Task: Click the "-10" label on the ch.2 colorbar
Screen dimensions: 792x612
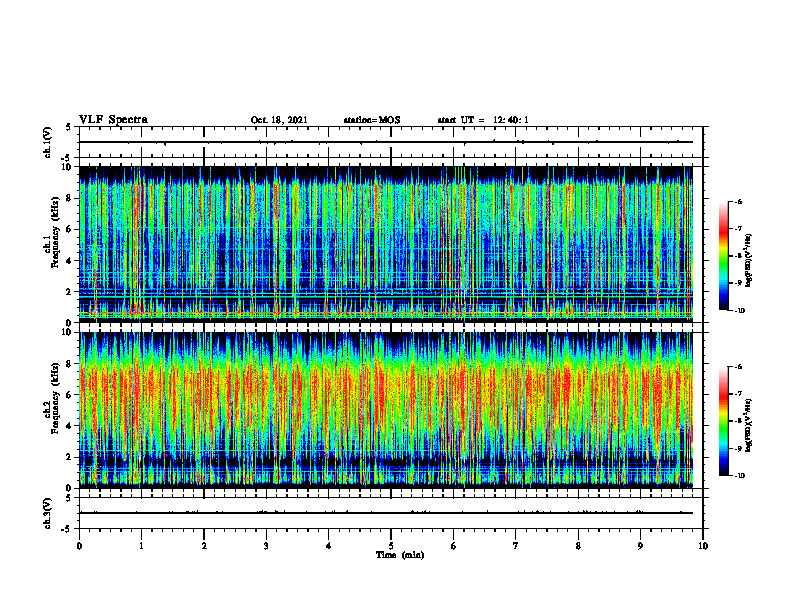Action: coord(739,476)
